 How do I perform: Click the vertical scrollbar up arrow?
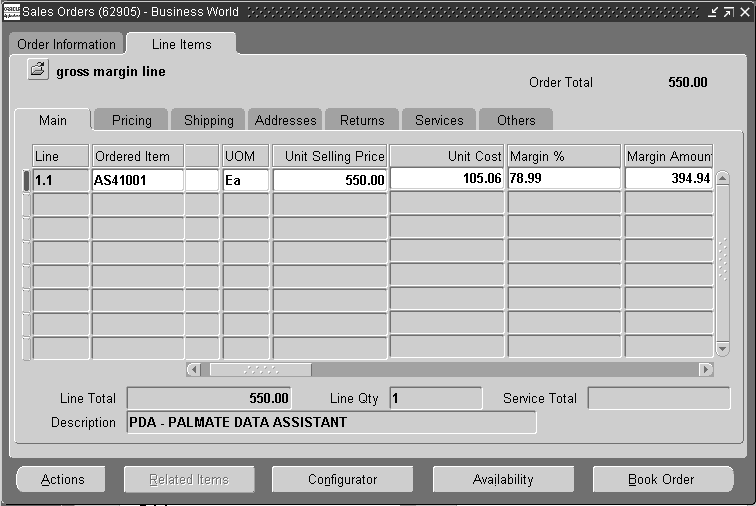click(x=722, y=178)
